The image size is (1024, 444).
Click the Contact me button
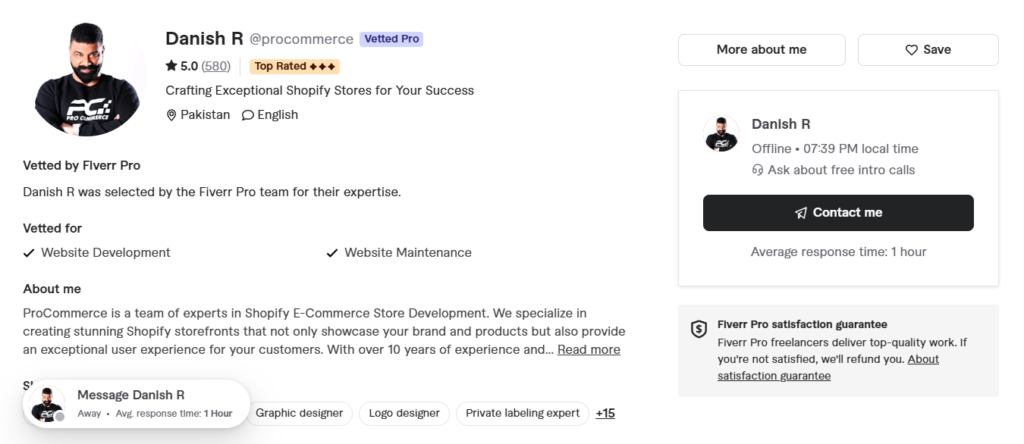838,213
